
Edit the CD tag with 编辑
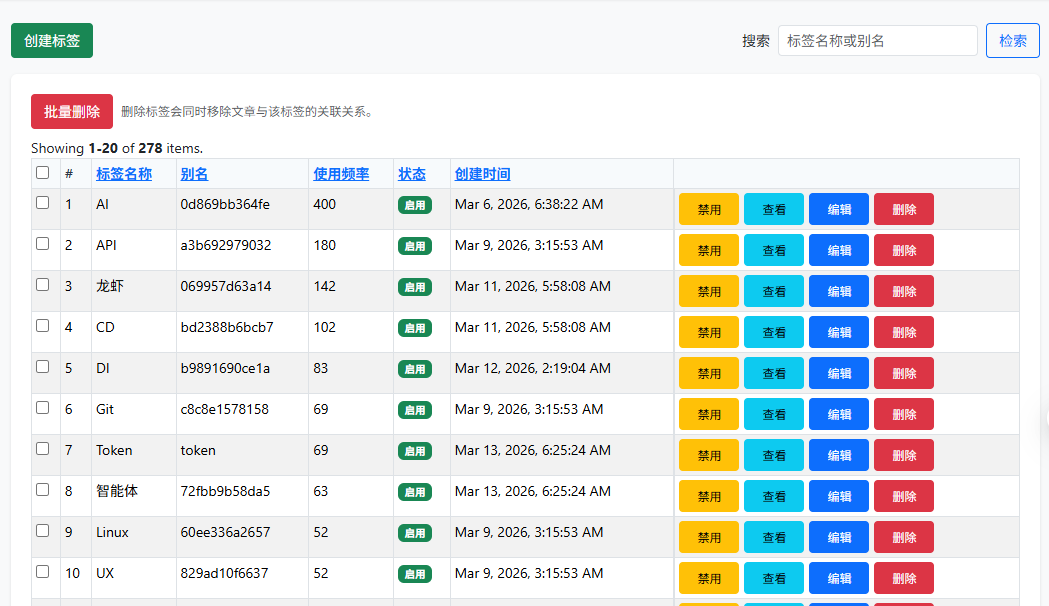point(839,332)
